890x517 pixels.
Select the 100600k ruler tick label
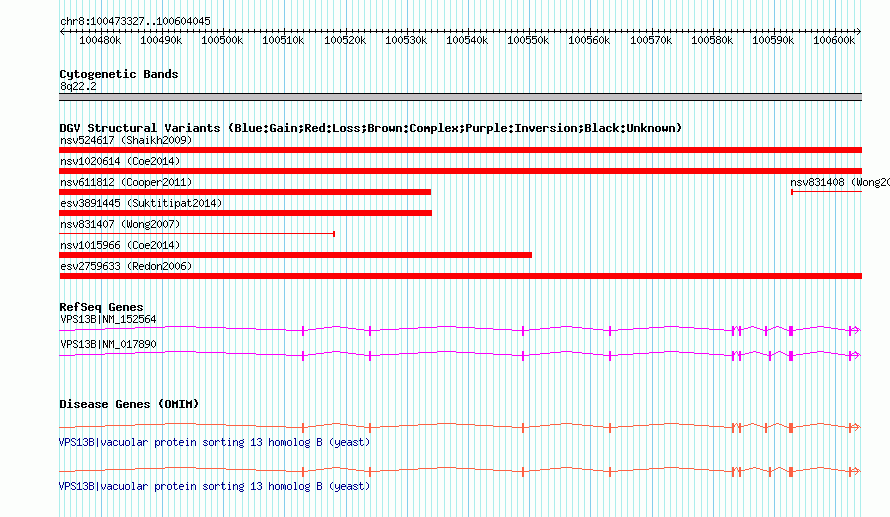pyautogui.click(x=834, y=40)
